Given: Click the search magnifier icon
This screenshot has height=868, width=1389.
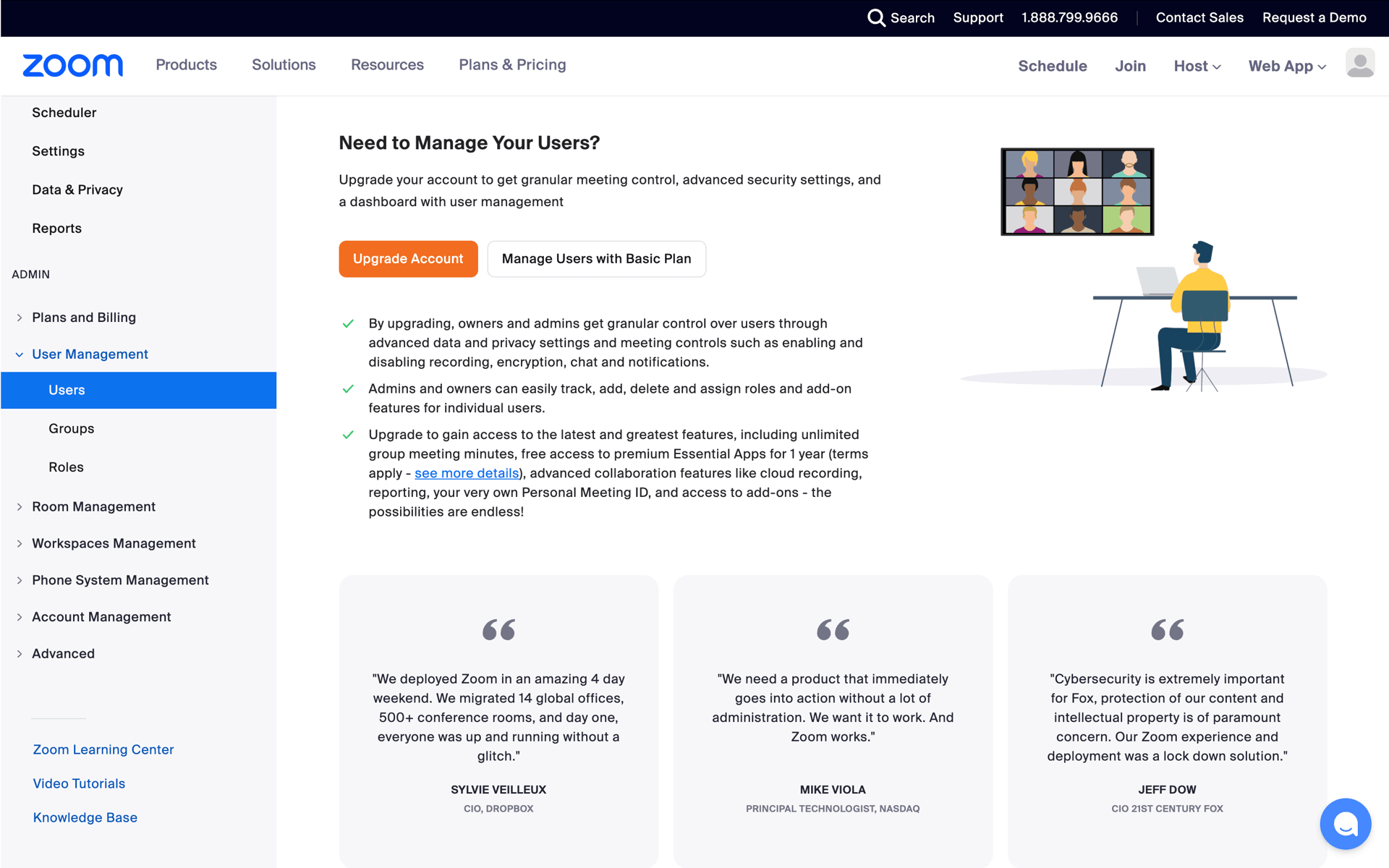Looking at the screenshot, I should click(x=876, y=17).
